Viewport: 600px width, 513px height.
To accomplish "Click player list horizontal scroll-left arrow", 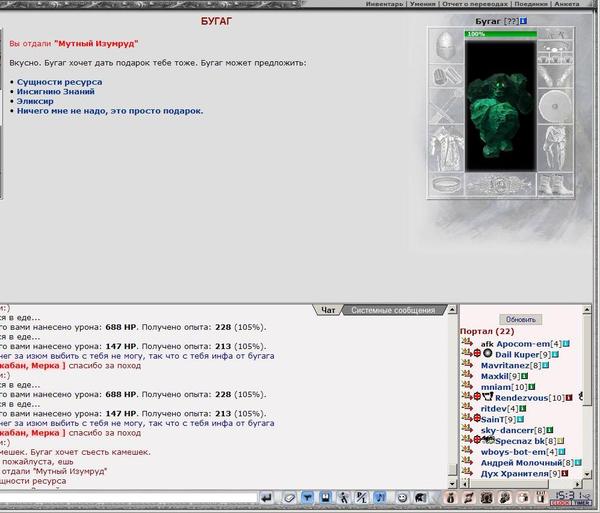I will click(x=465, y=484).
